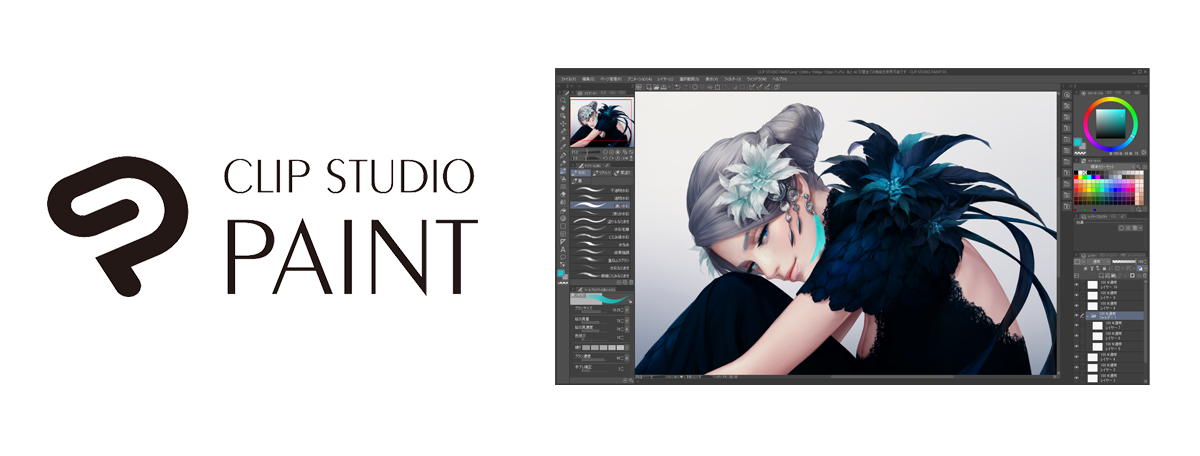Switch to the 水彩 sub tool group tab

tap(581, 173)
